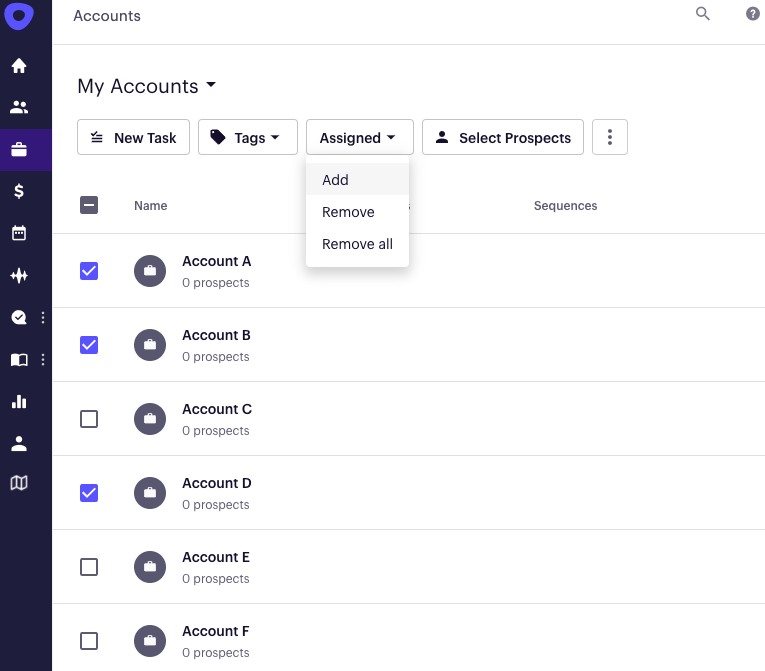Viewport: 765px width, 671px height.
Task: Open the bar chart reports icon
Action: pos(19,402)
